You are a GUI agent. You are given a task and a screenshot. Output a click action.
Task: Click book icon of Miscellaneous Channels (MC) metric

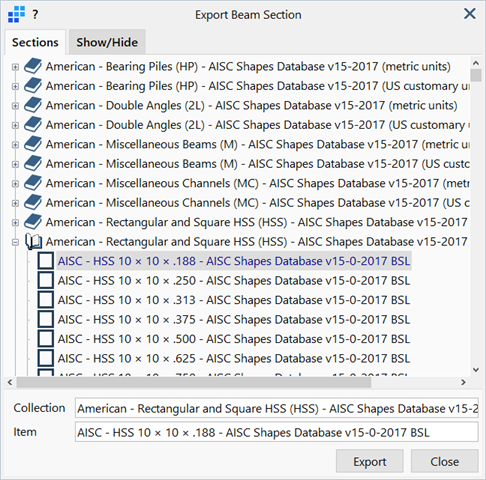click(x=33, y=183)
